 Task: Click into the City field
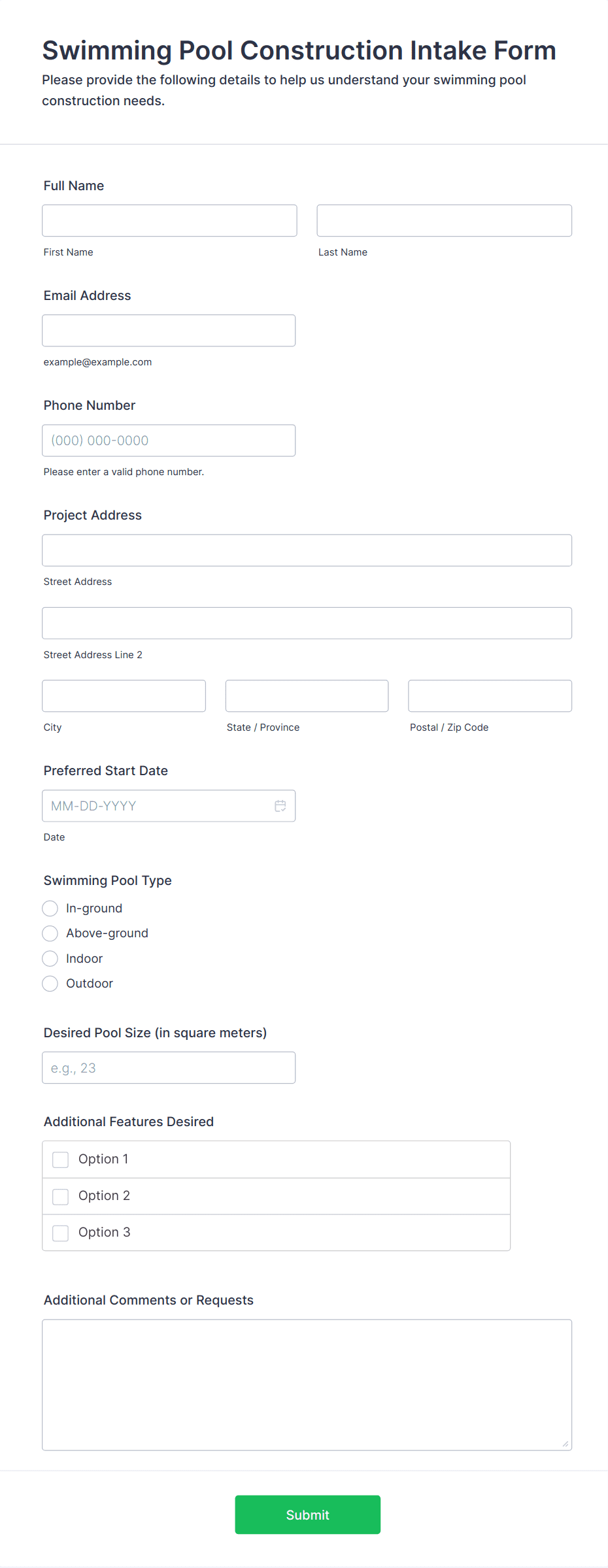point(124,696)
